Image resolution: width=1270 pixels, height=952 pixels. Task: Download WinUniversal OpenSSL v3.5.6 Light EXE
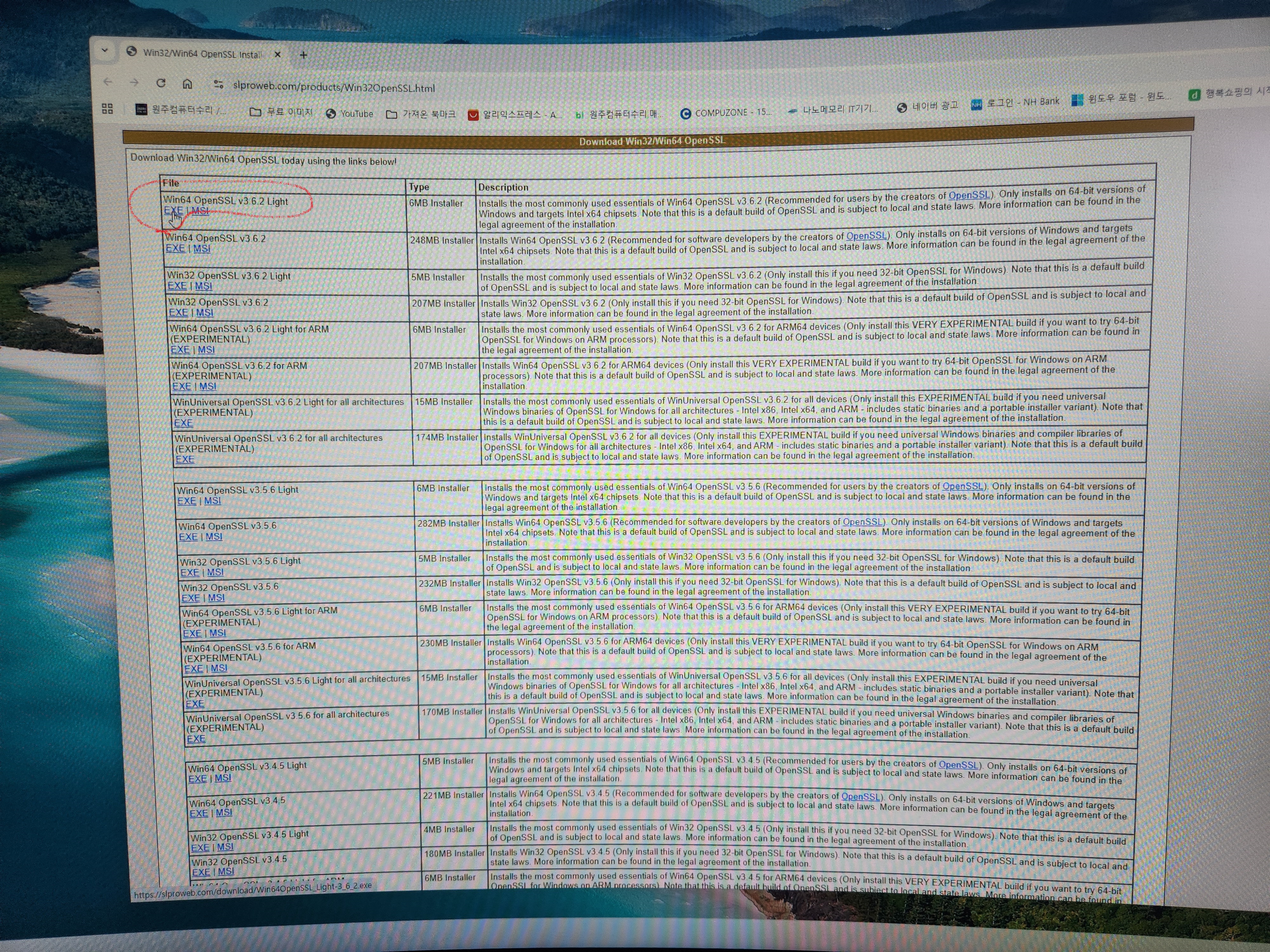[x=195, y=704]
